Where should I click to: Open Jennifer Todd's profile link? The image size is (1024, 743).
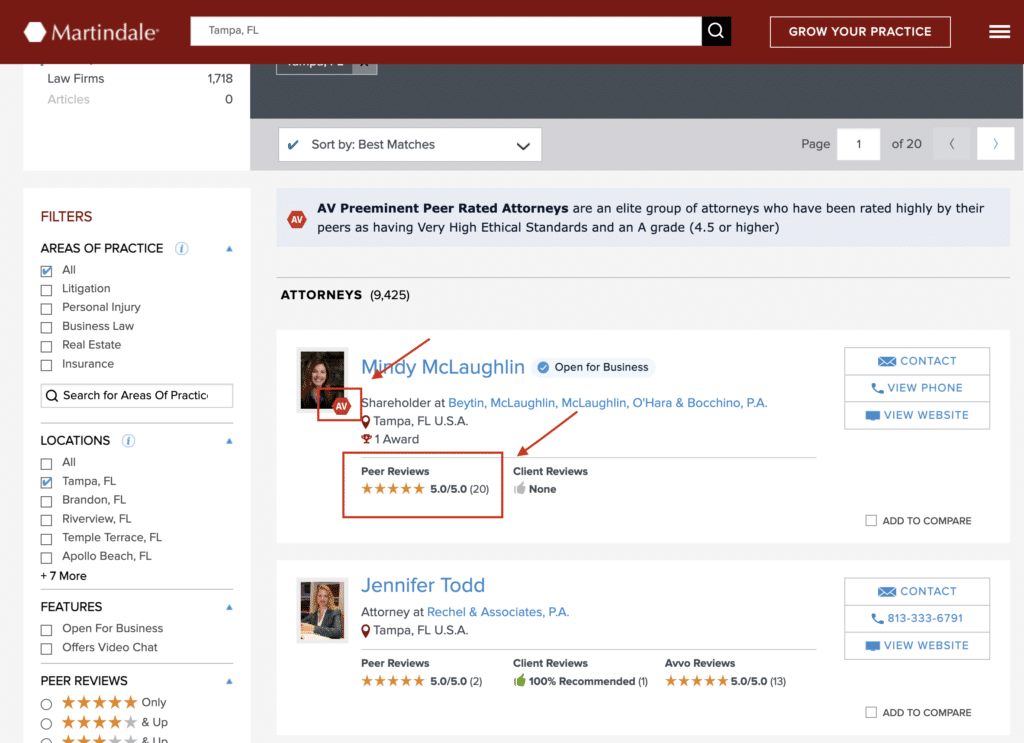point(422,585)
